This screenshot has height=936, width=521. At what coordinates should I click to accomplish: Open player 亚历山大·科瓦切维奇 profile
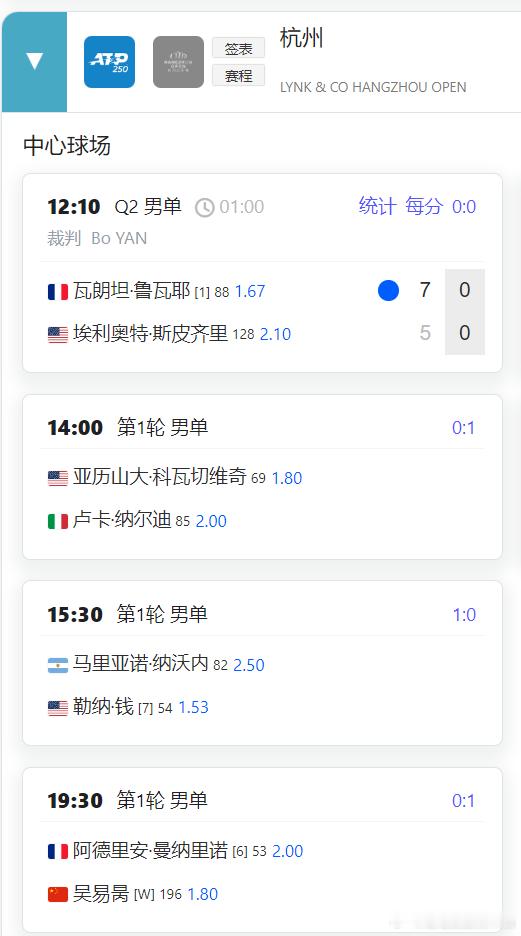tap(159, 477)
